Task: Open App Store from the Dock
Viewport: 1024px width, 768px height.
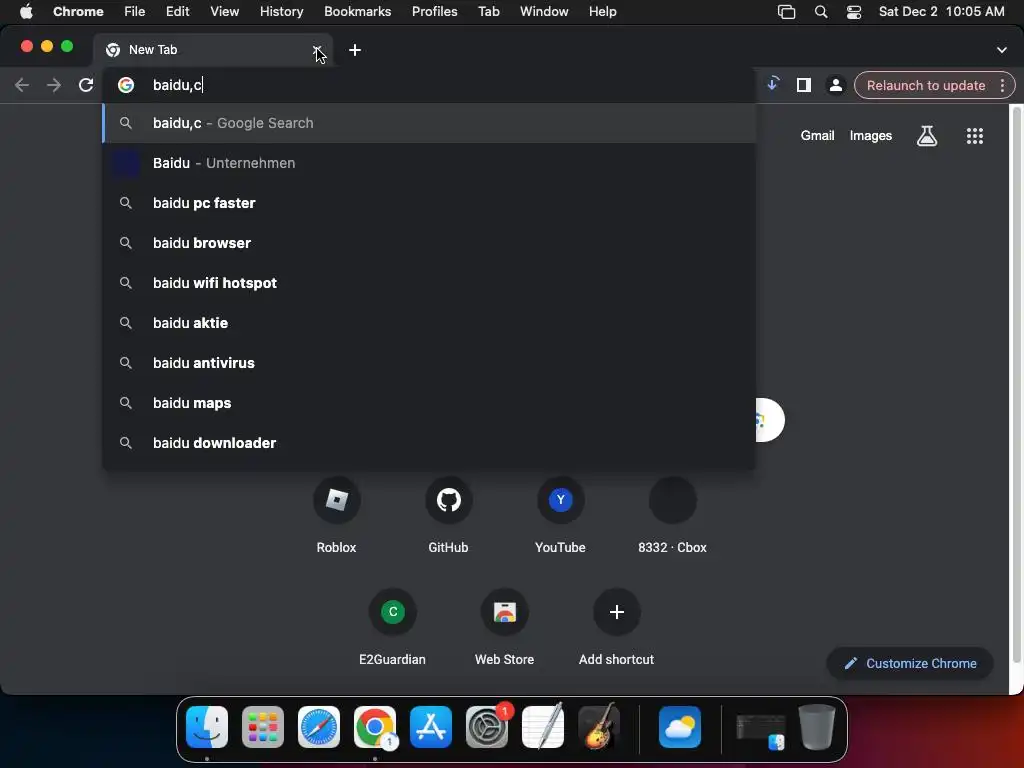Action: point(431,727)
